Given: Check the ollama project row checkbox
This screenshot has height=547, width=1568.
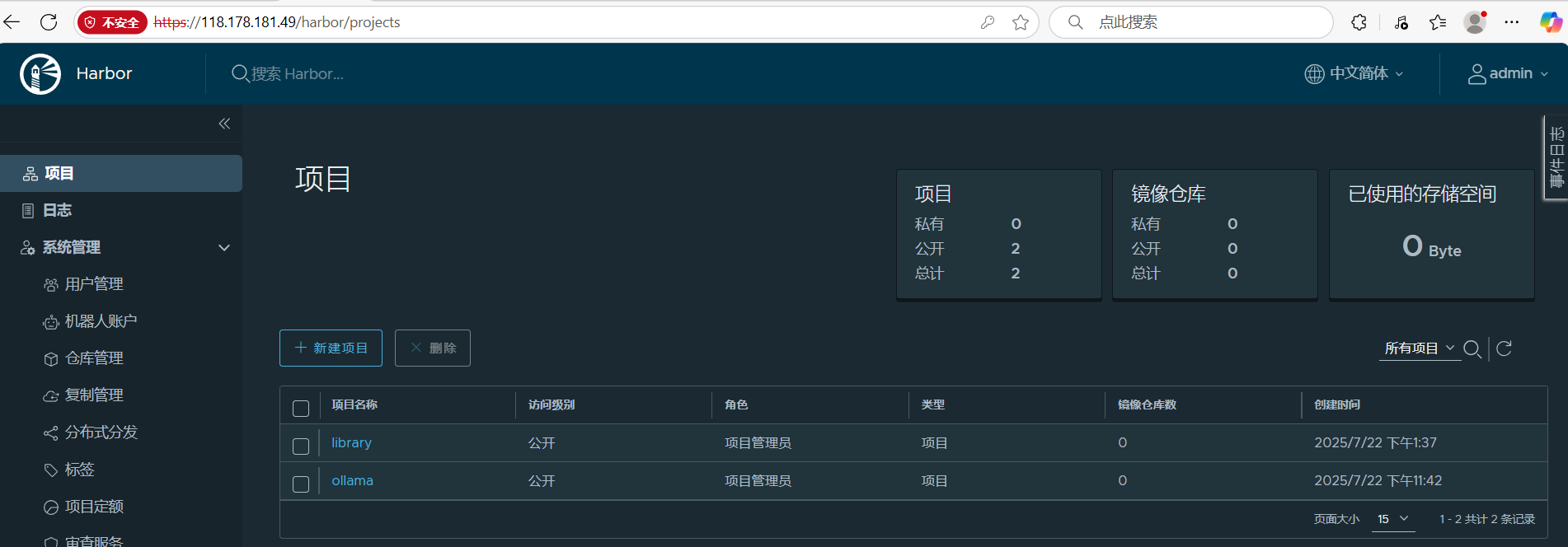Looking at the screenshot, I should click(x=301, y=484).
